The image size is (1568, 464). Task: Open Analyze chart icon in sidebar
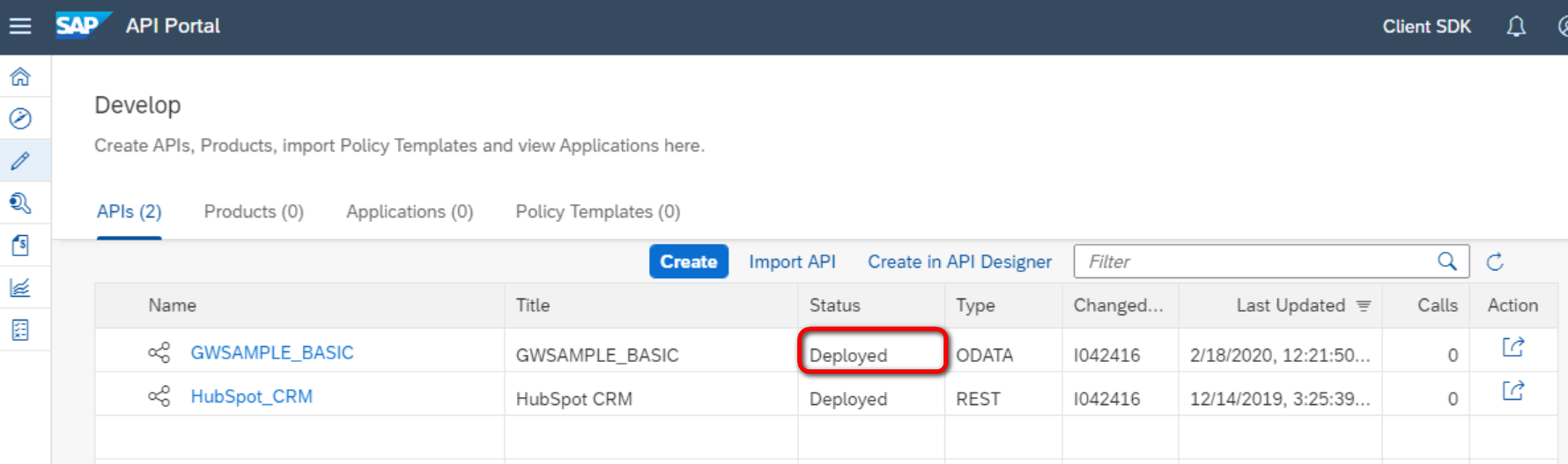[x=20, y=288]
